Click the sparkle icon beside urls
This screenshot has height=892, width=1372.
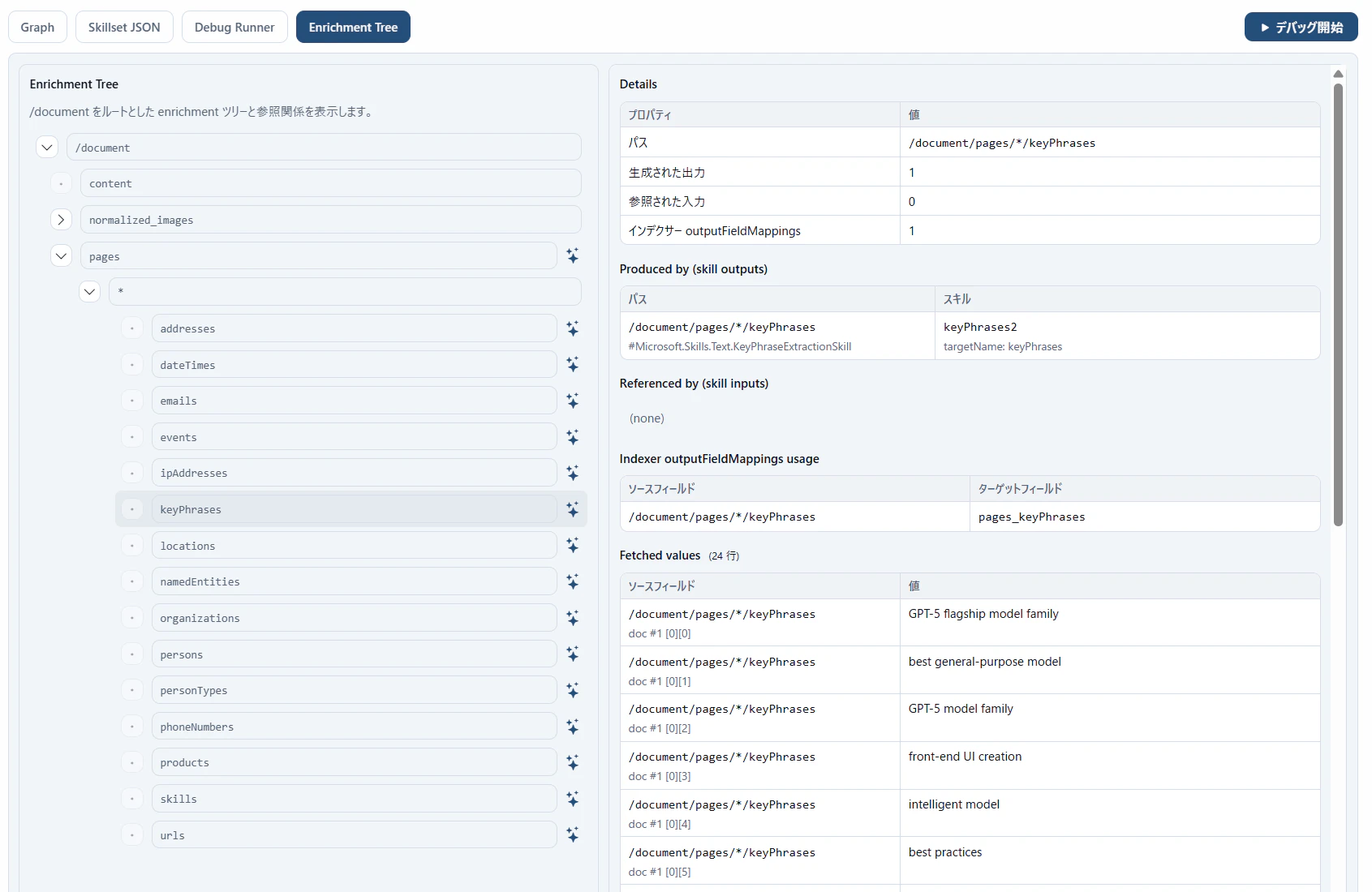click(573, 835)
